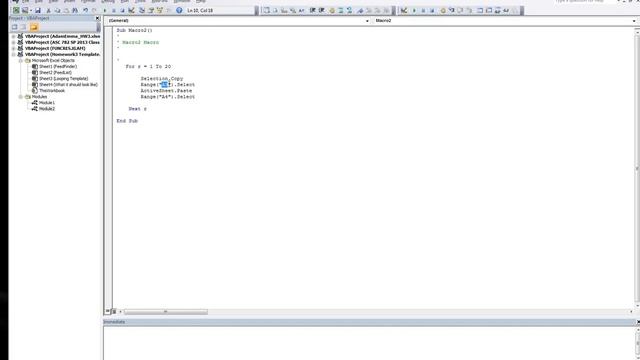The image size is (640, 360).
Task: Click the 'End Sub' line
Action: coord(127,121)
